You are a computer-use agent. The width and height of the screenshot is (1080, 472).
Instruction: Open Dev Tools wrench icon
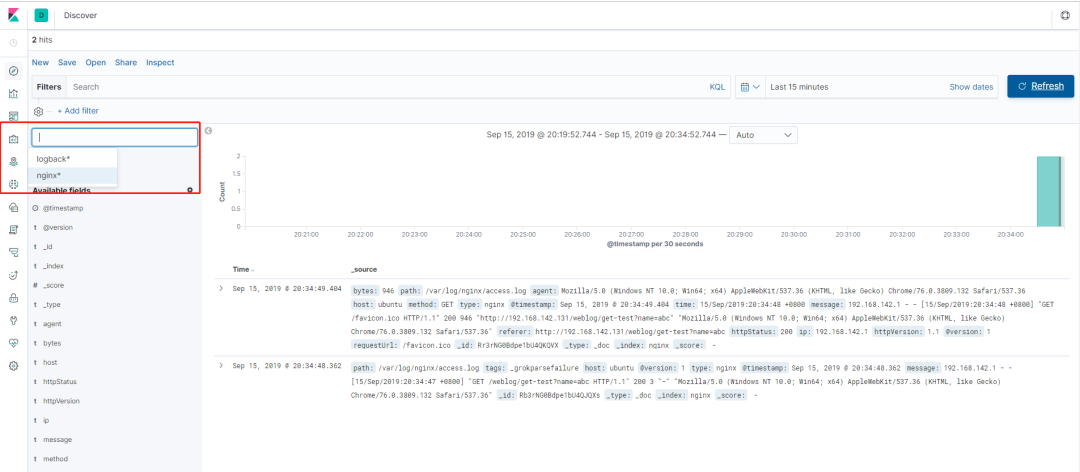(x=13, y=320)
